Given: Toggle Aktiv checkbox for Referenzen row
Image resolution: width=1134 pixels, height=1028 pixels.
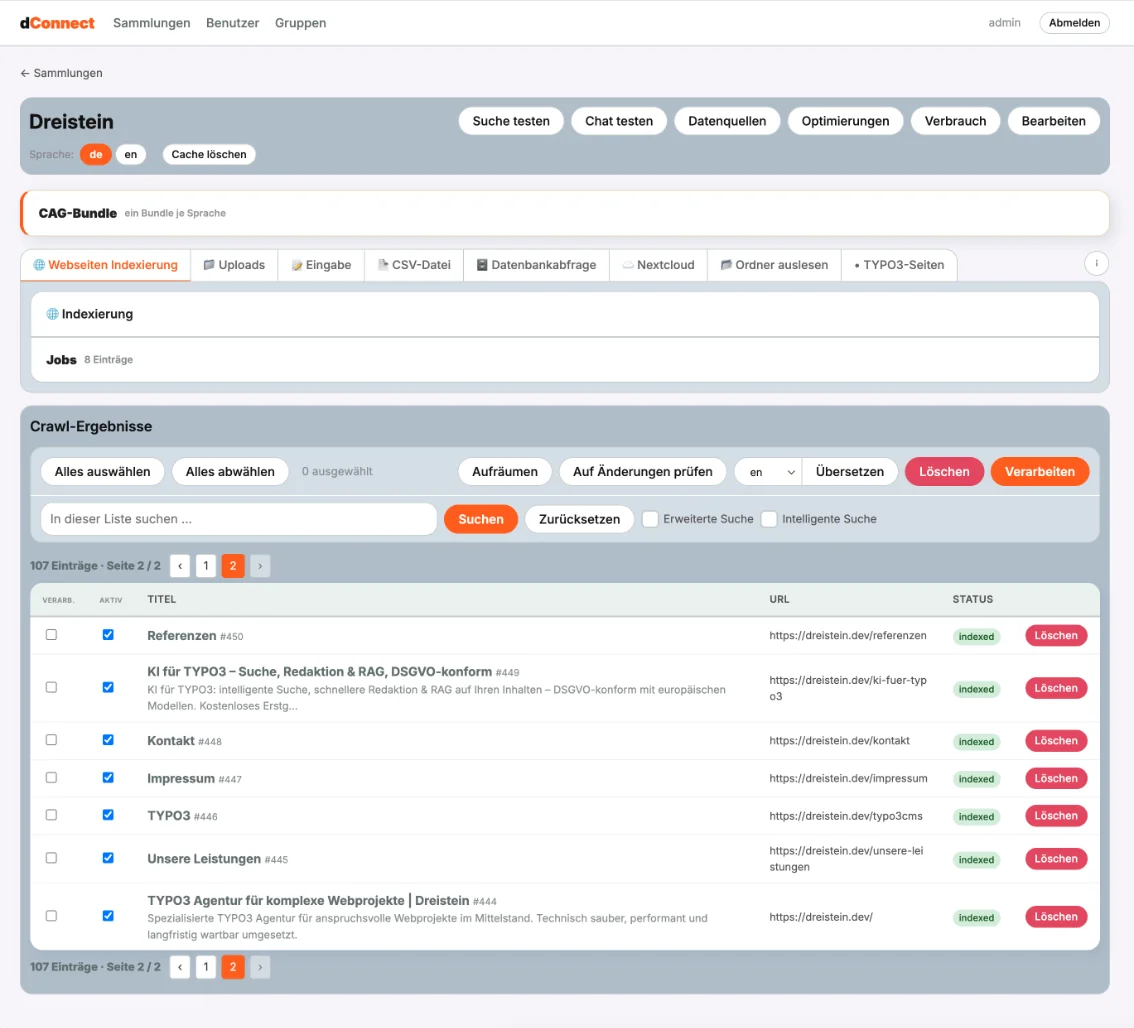Looking at the screenshot, I should pos(108,634).
